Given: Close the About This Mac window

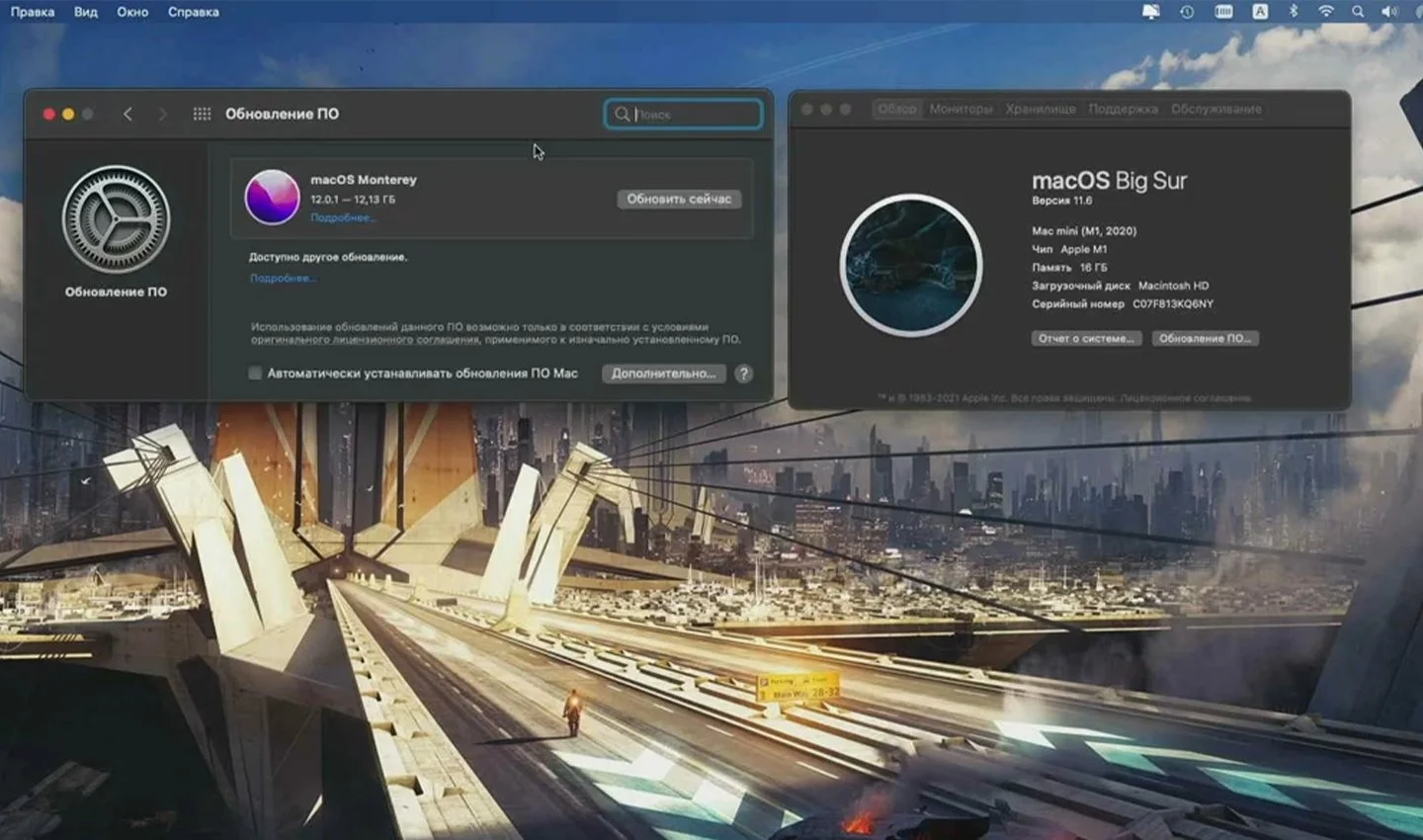Looking at the screenshot, I should pos(806,109).
